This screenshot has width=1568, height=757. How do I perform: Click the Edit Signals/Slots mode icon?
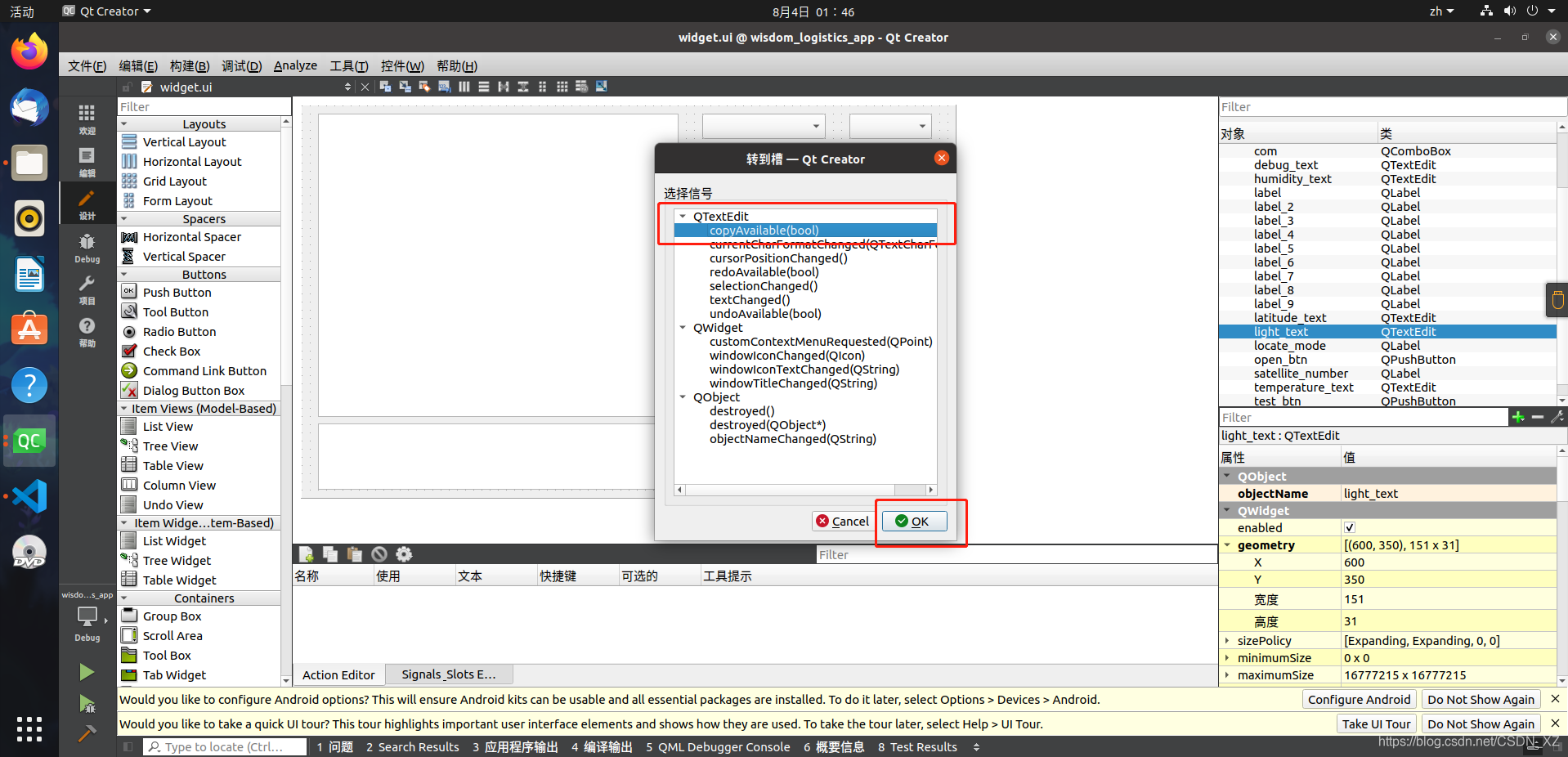(405, 87)
